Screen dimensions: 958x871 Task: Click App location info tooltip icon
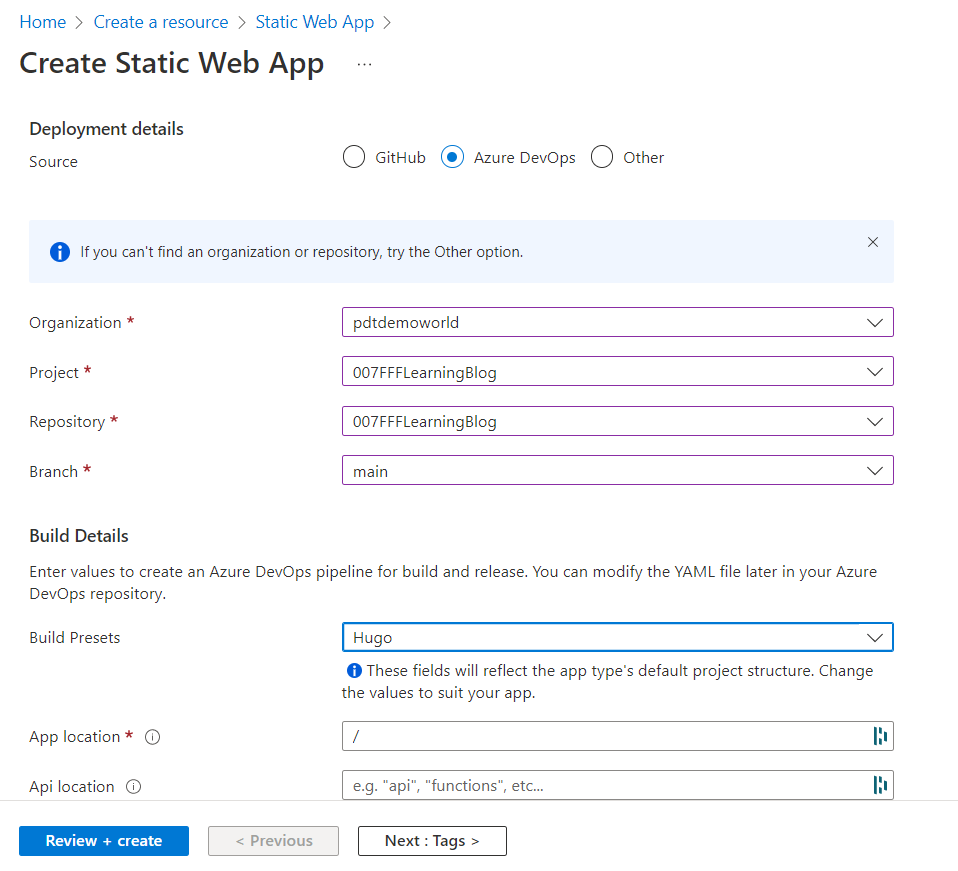[153, 737]
